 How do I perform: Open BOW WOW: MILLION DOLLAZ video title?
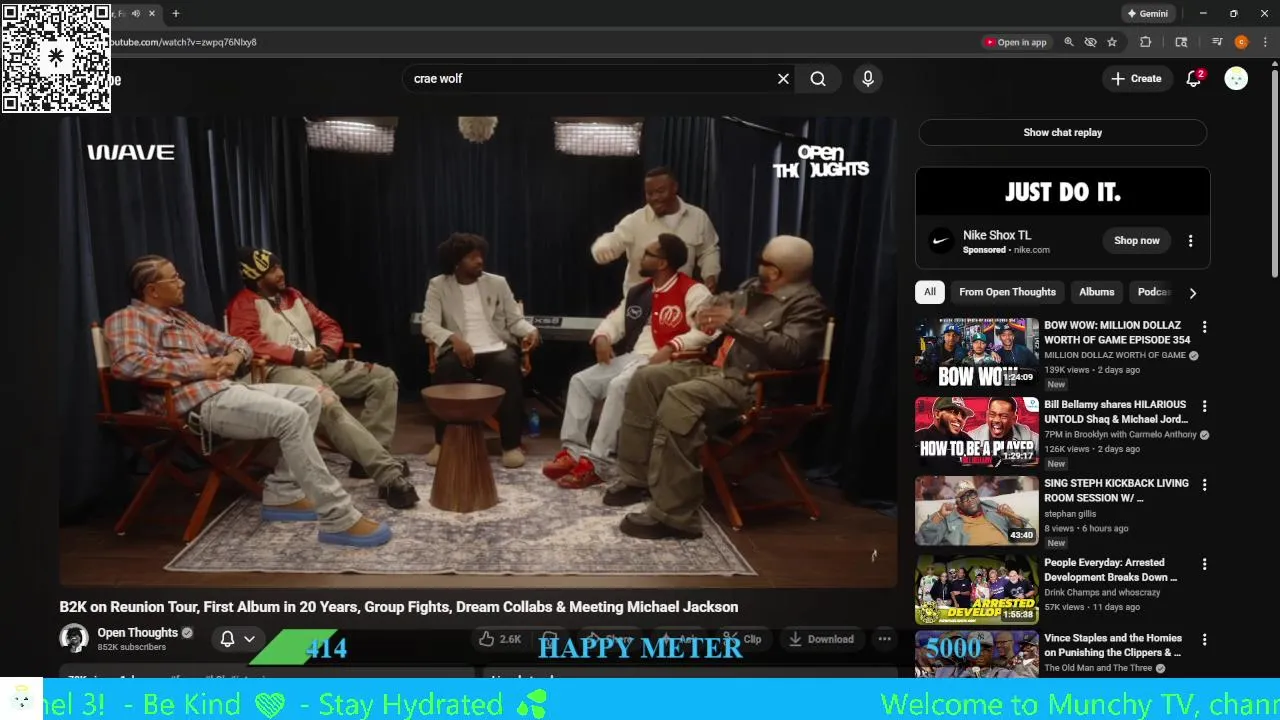[x=1117, y=333]
